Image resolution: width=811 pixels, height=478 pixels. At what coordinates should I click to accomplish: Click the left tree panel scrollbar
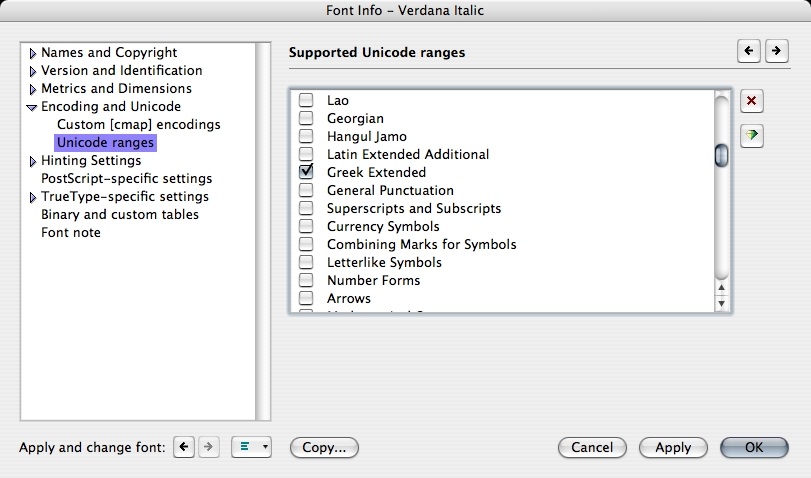tap(263, 231)
